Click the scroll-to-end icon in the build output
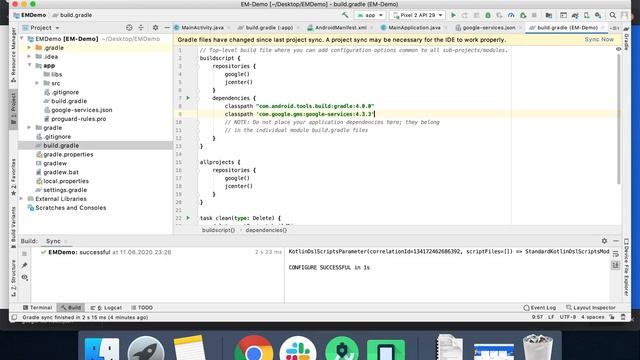The height and width of the screenshot is (360, 640). (x=616, y=266)
